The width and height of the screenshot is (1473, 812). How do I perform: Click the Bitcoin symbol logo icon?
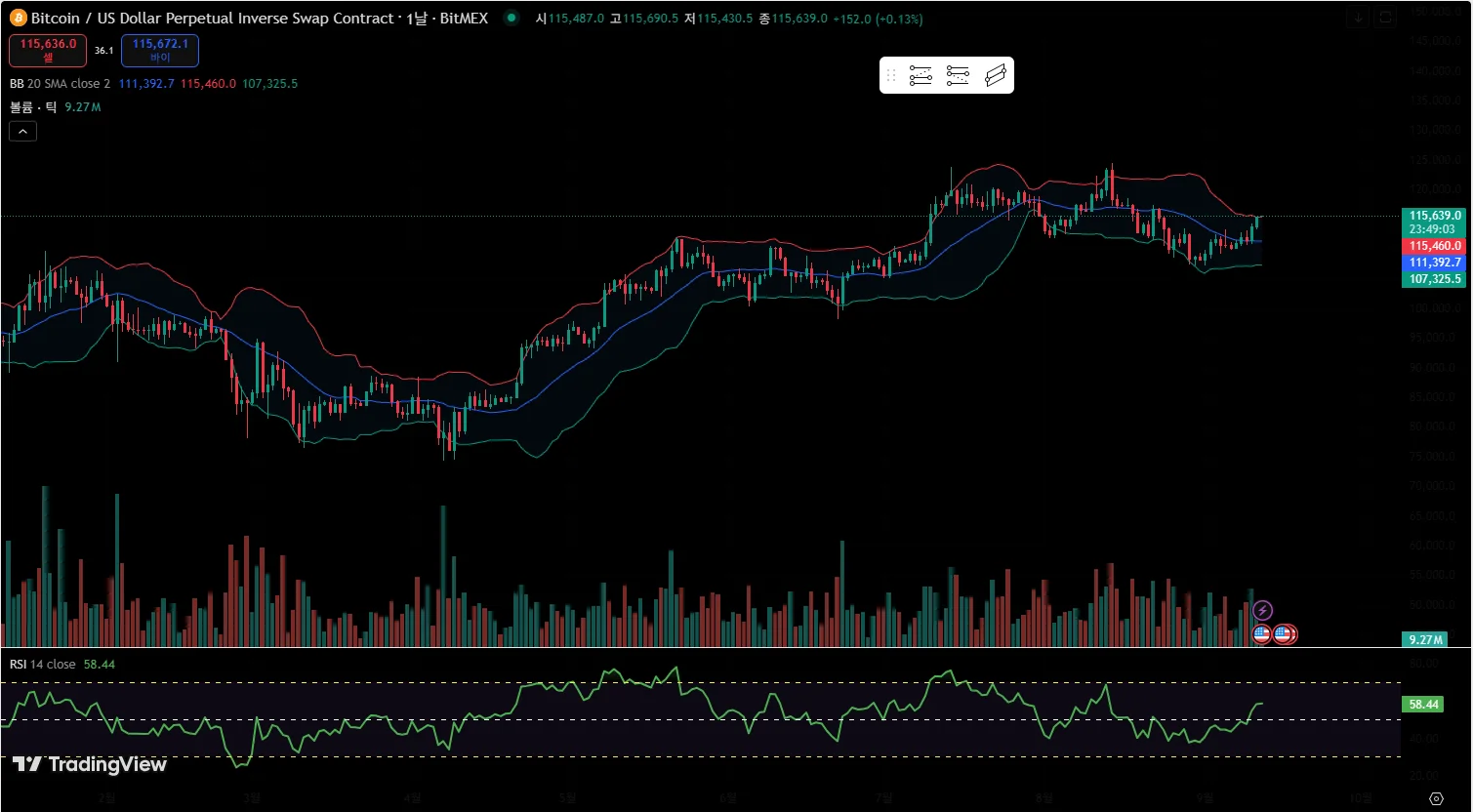pos(19,18)
